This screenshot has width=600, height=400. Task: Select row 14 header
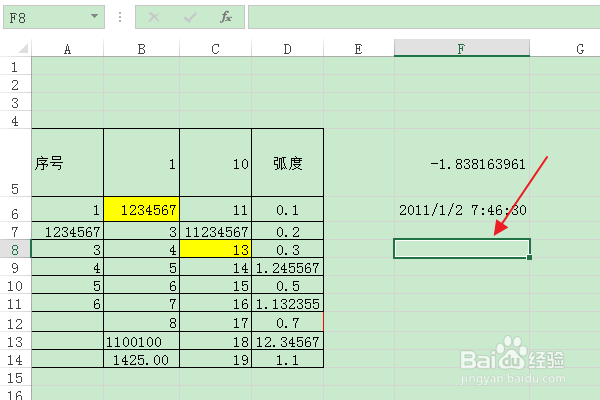pos(15,359)
